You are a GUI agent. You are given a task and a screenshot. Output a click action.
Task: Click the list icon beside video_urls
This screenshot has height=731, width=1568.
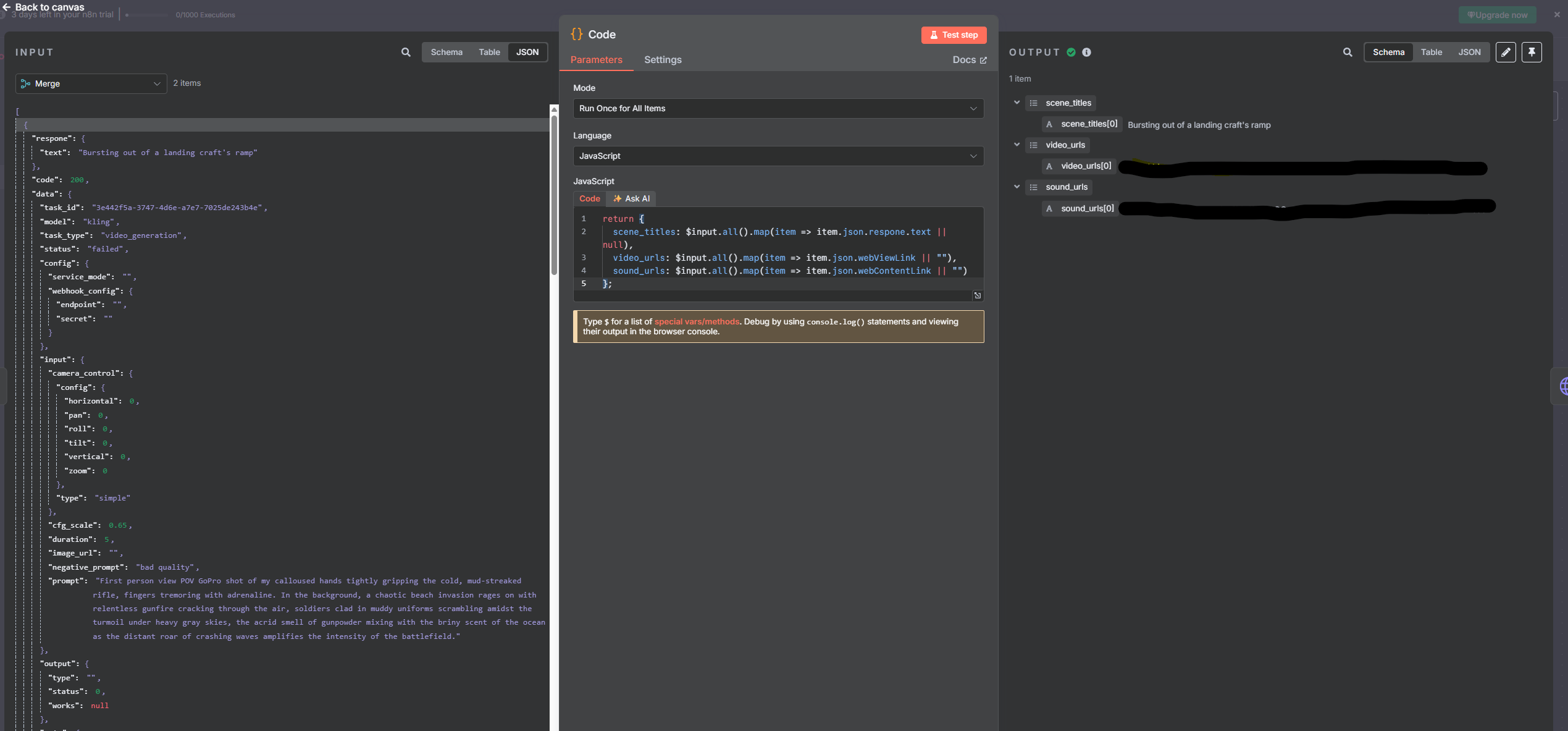(1033, 145)
